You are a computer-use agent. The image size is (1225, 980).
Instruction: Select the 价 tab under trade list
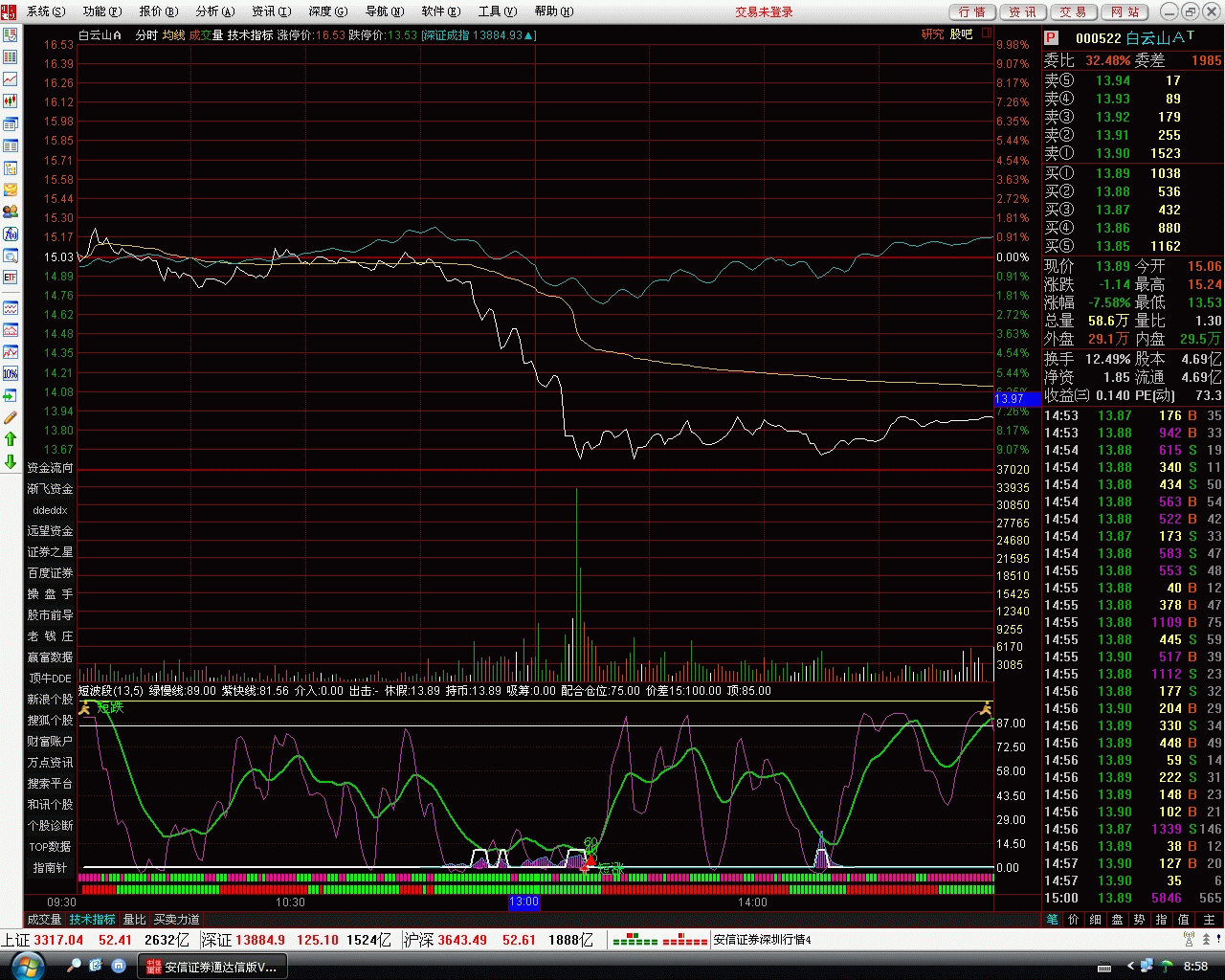tap(1074, 920)
